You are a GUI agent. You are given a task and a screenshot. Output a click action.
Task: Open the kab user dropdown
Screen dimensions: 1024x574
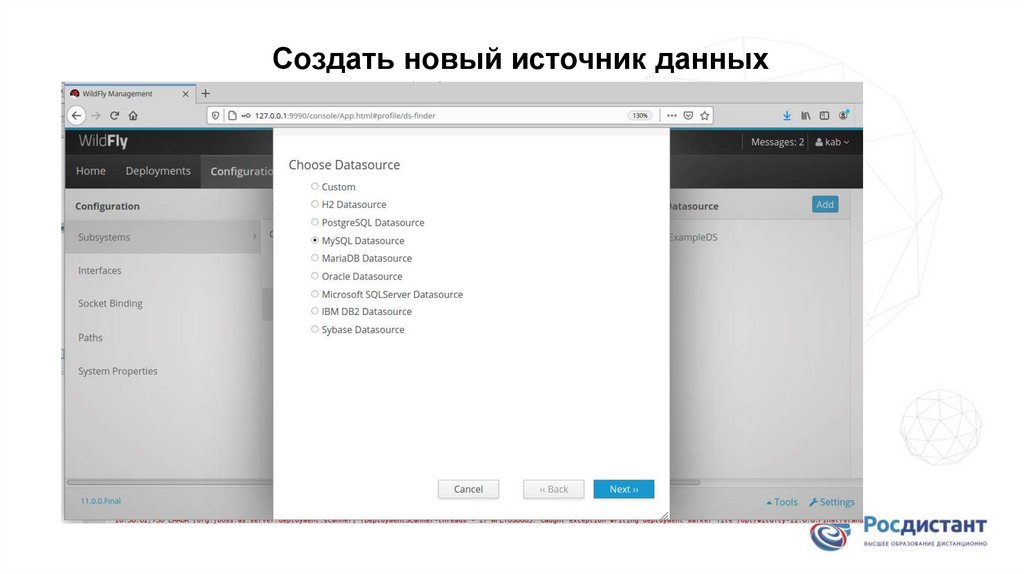coord(832,142)
